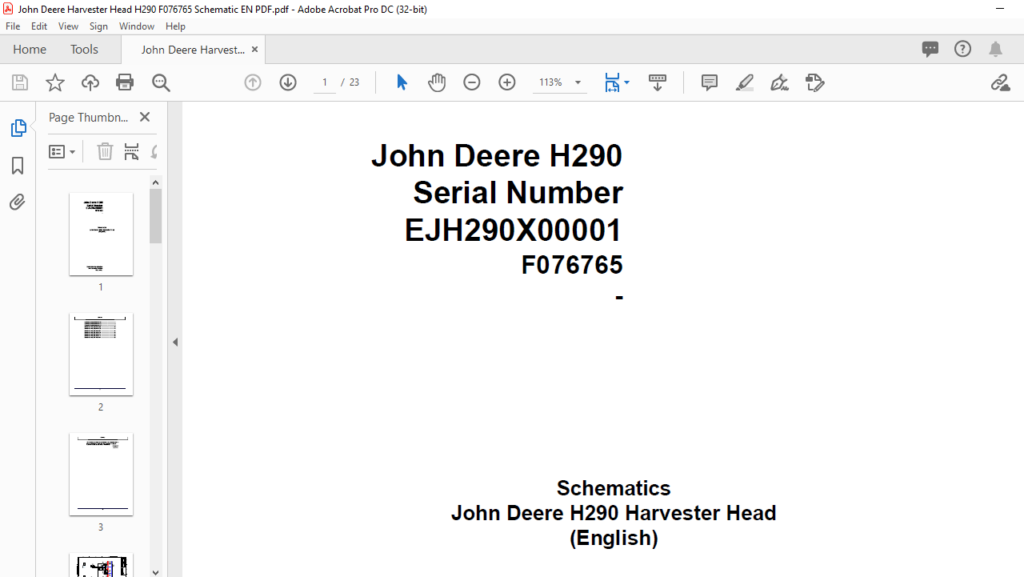Open the stamp tool icon
This screenshot has height=577, width=1024.
click(814, 82)
